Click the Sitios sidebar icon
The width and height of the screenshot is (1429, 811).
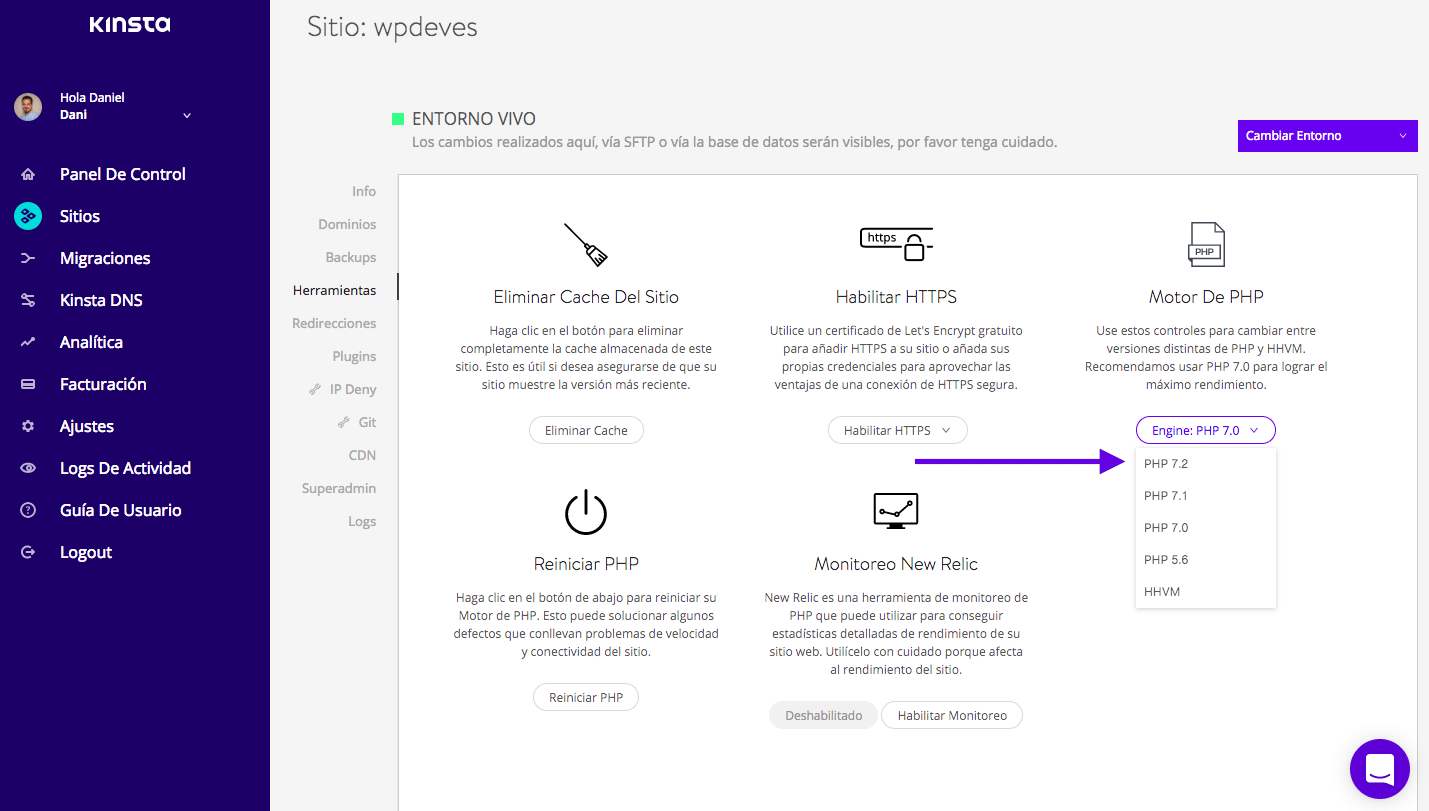click(28, 216)
